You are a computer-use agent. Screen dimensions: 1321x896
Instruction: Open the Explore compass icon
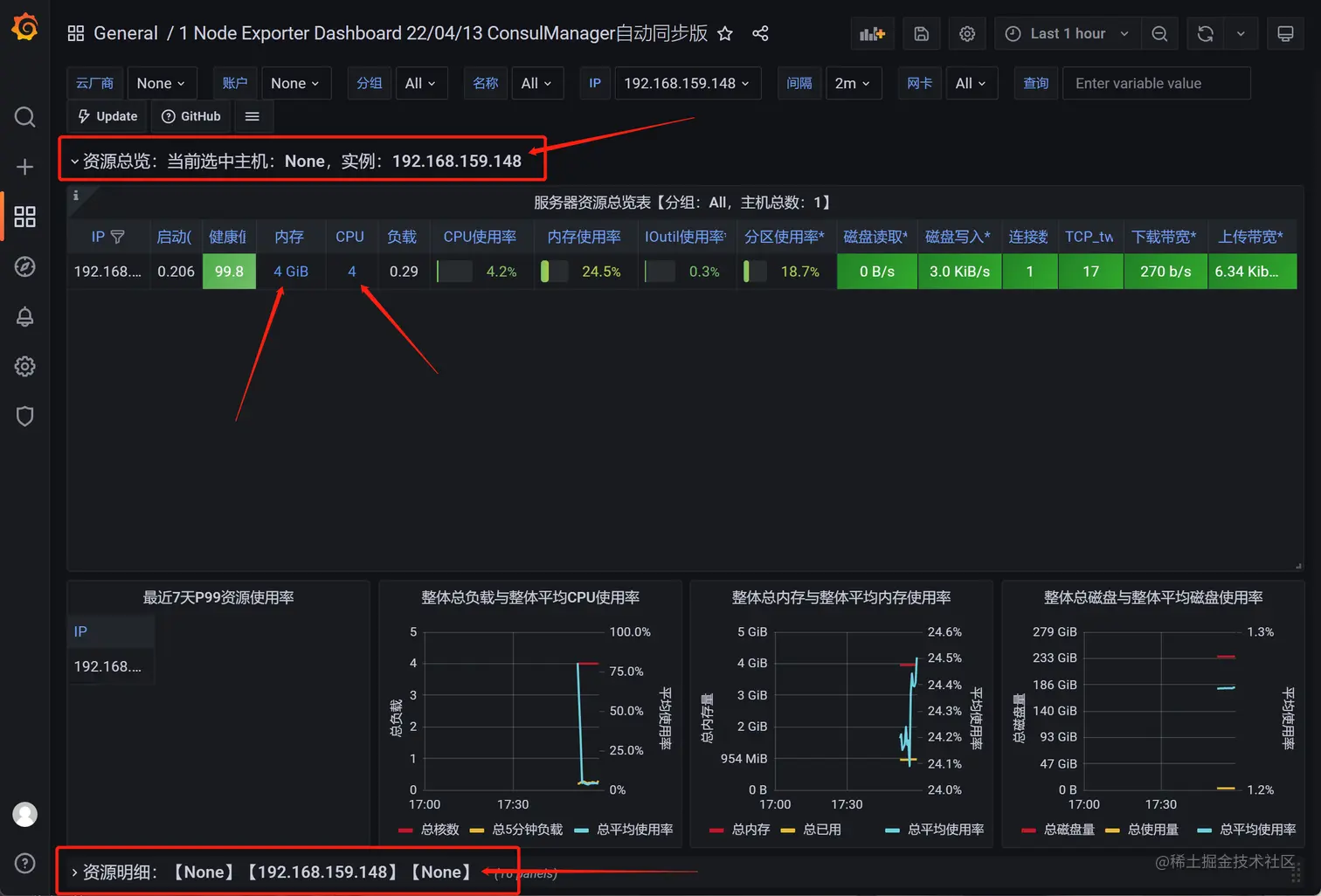click(x=24, y=266)
